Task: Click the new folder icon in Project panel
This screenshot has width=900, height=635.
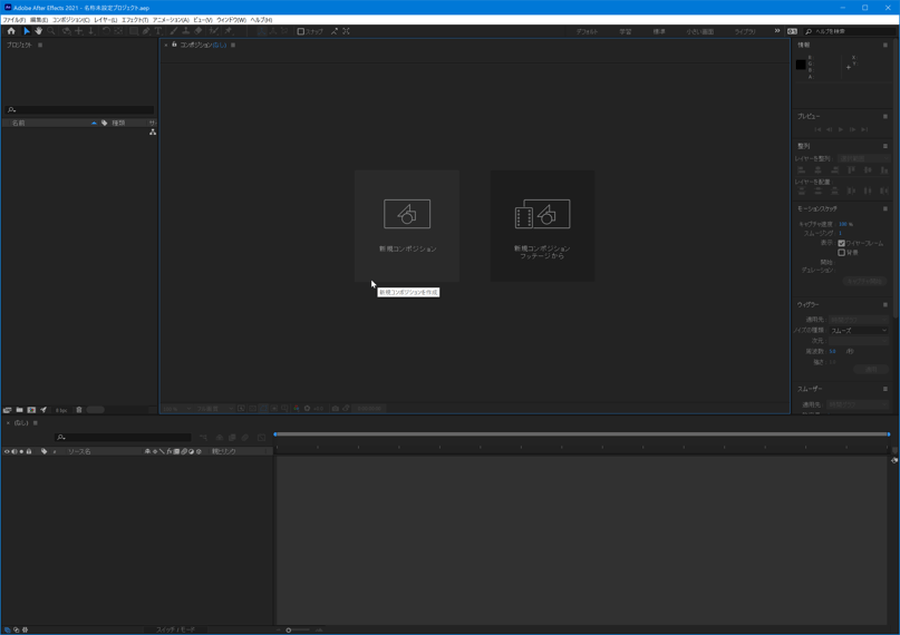Action: (x=19, y=409)
